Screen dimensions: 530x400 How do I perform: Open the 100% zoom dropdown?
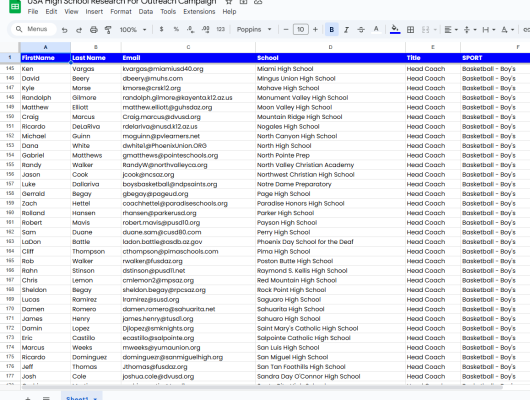[133, 30]
